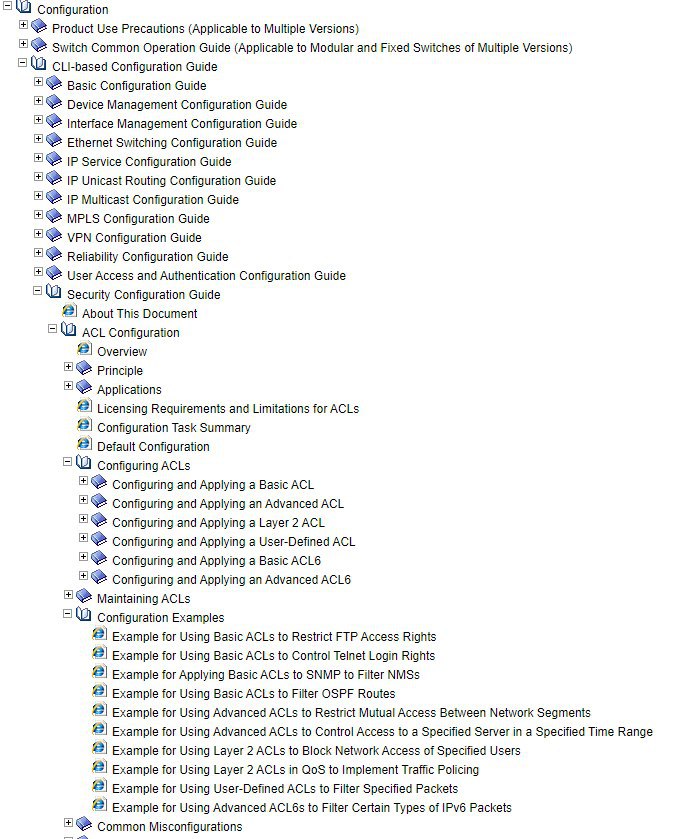Open Advanced ACLs Restrict Mutual Access example

351,713
